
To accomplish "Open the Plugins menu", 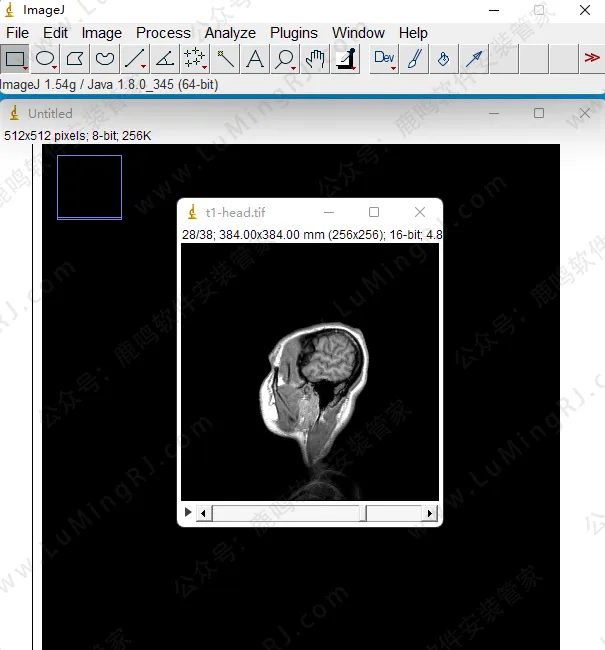I will point(293,33).
